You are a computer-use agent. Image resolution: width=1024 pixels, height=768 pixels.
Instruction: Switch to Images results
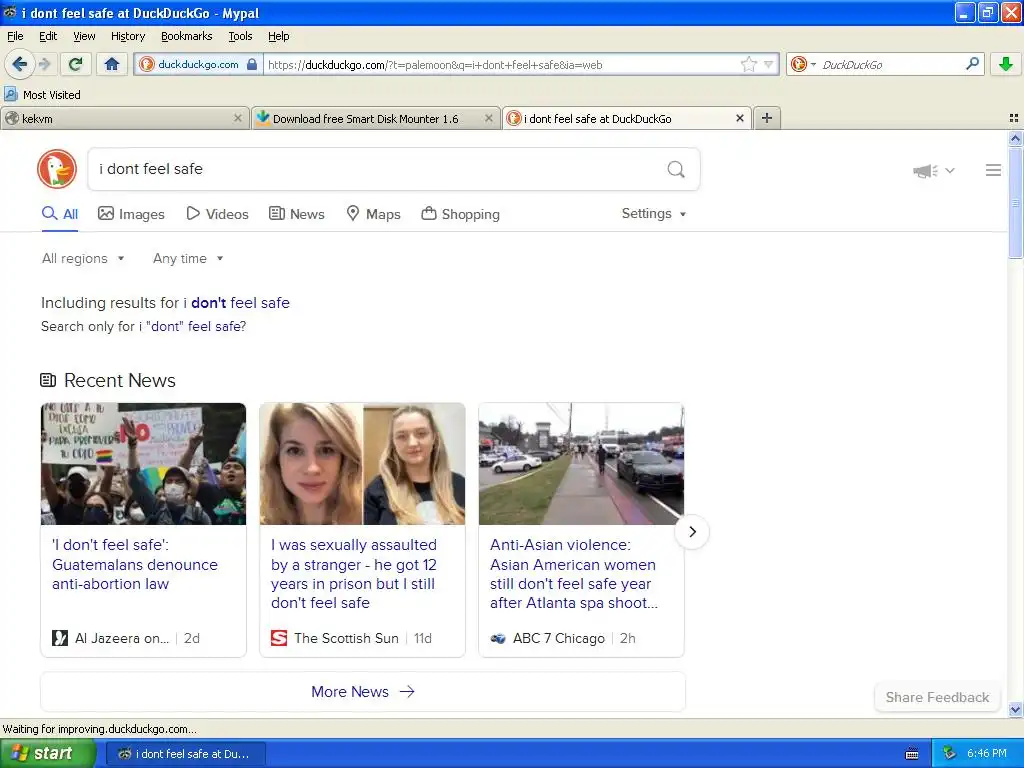click(131, 214)
